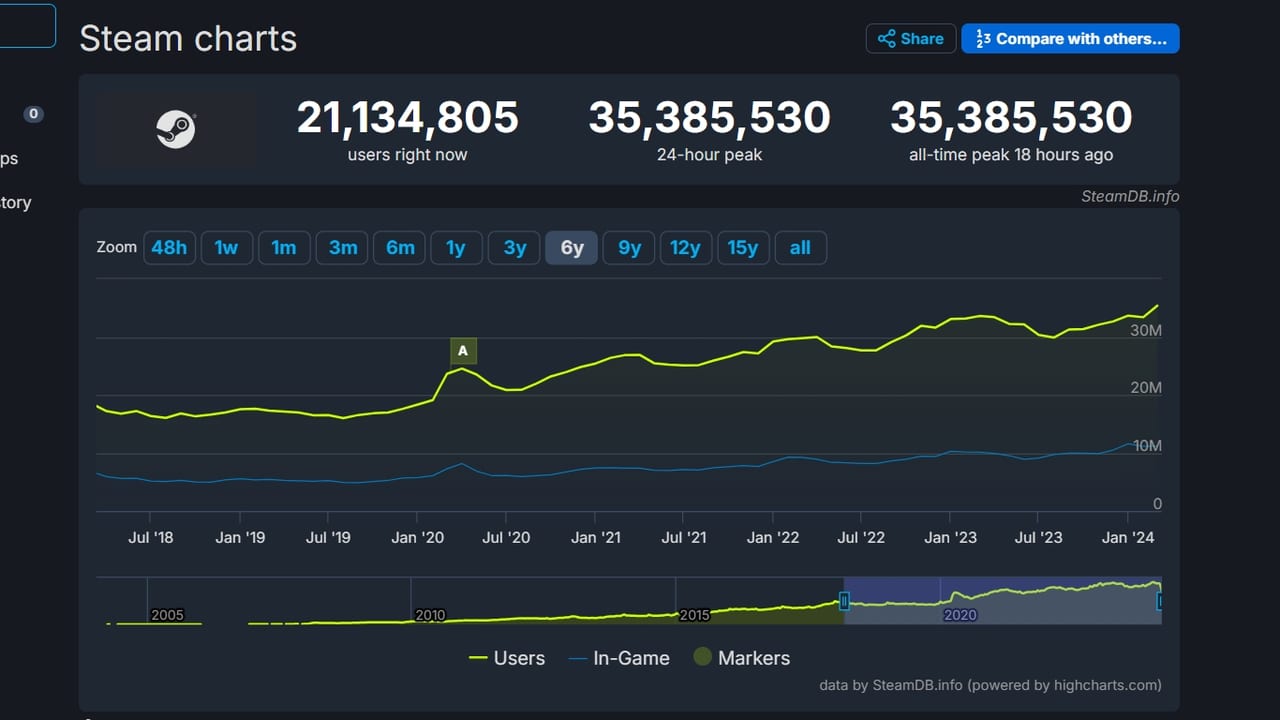
Task: Click the SteamDB.info watermark text
Action: (x=1130, y=196)
